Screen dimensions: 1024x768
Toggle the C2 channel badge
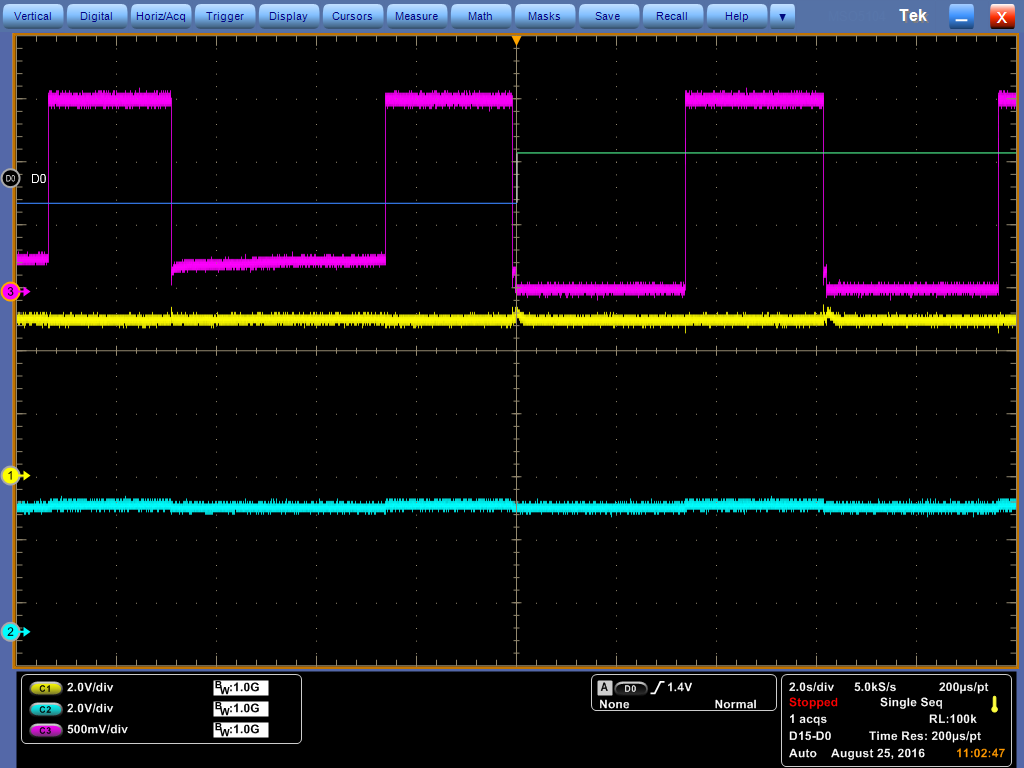[x=44, y=709]
